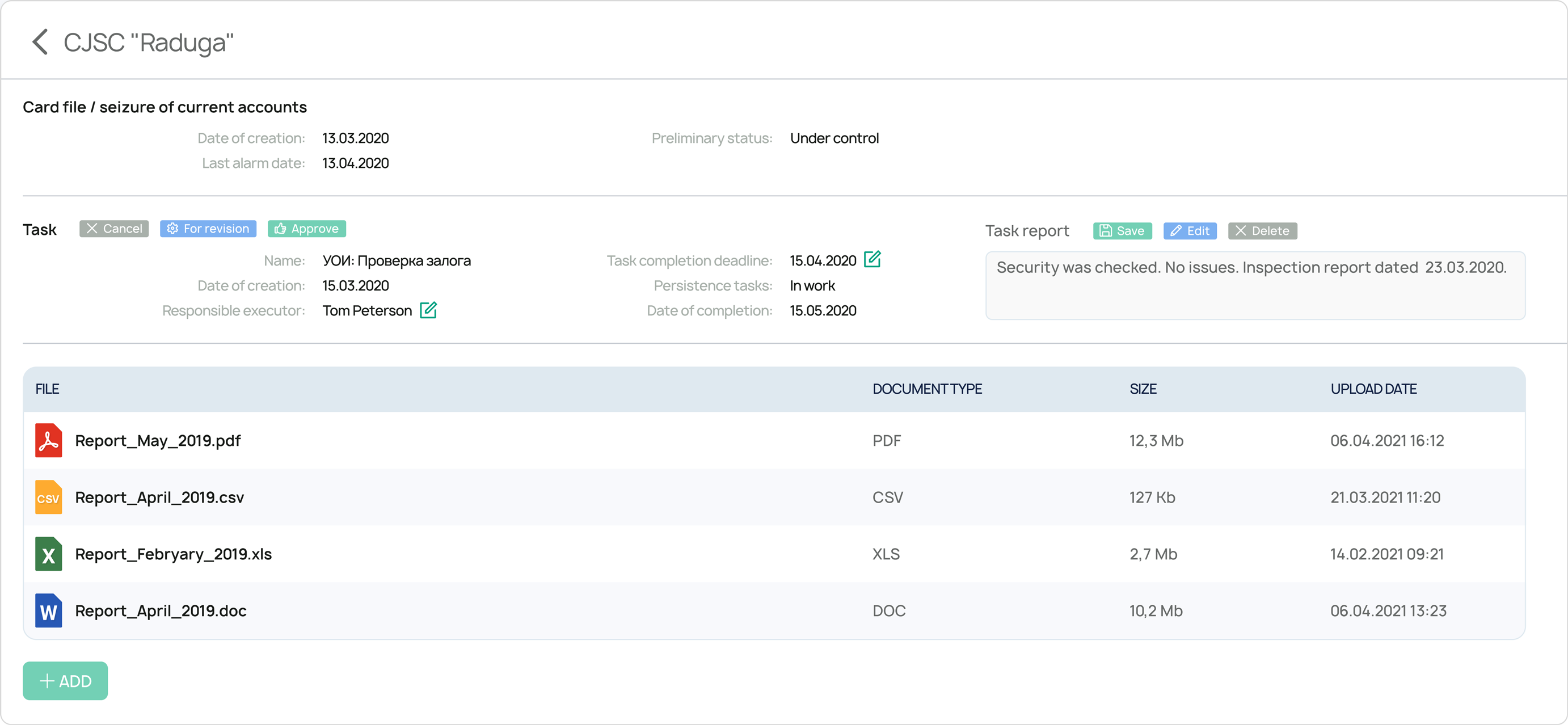
Task: Cancel the task
Action: pyautogui.click(x=114, y=229)
